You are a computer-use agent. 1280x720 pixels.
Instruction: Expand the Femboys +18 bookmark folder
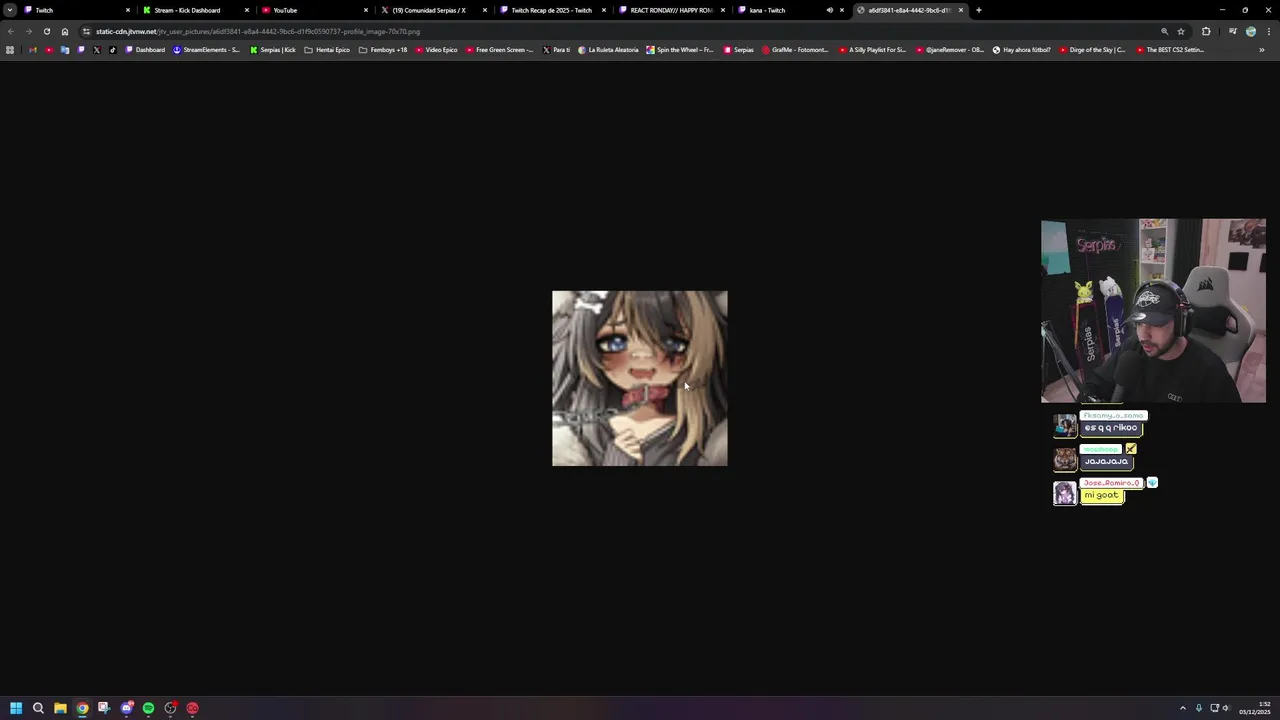(383, 50)
